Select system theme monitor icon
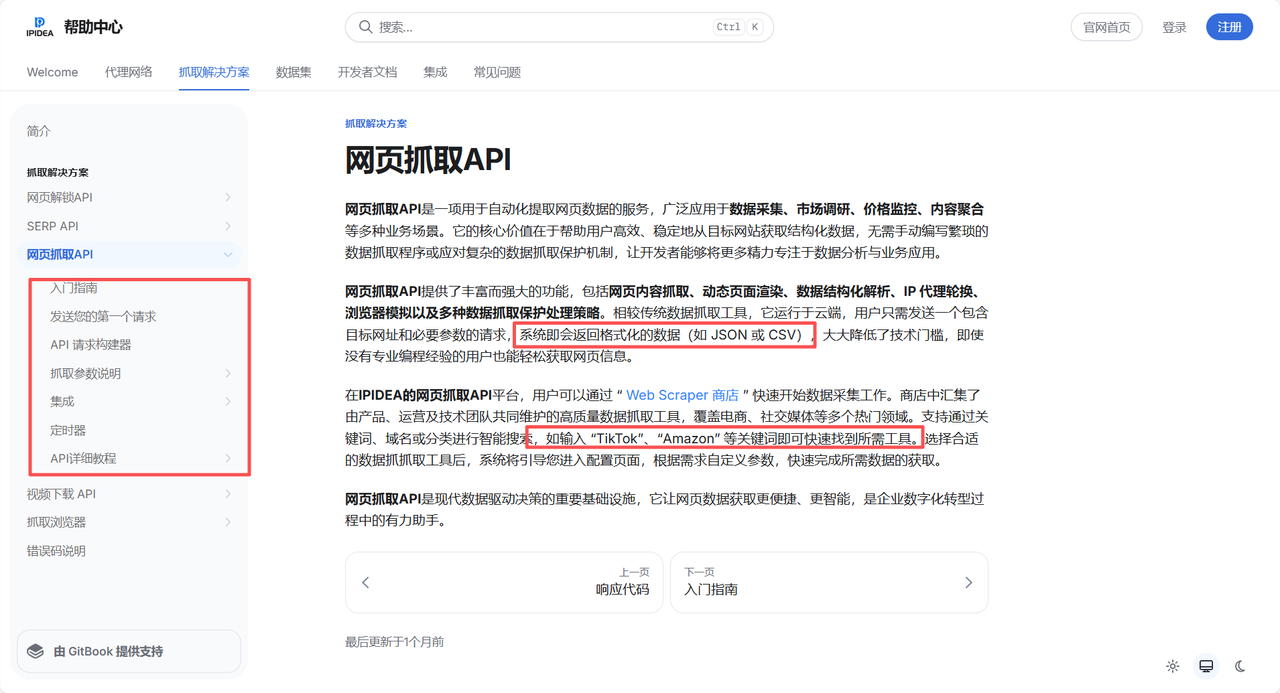Image resolution: width=1280 pixels, height=693 pixels. [x=1206, y=666]
